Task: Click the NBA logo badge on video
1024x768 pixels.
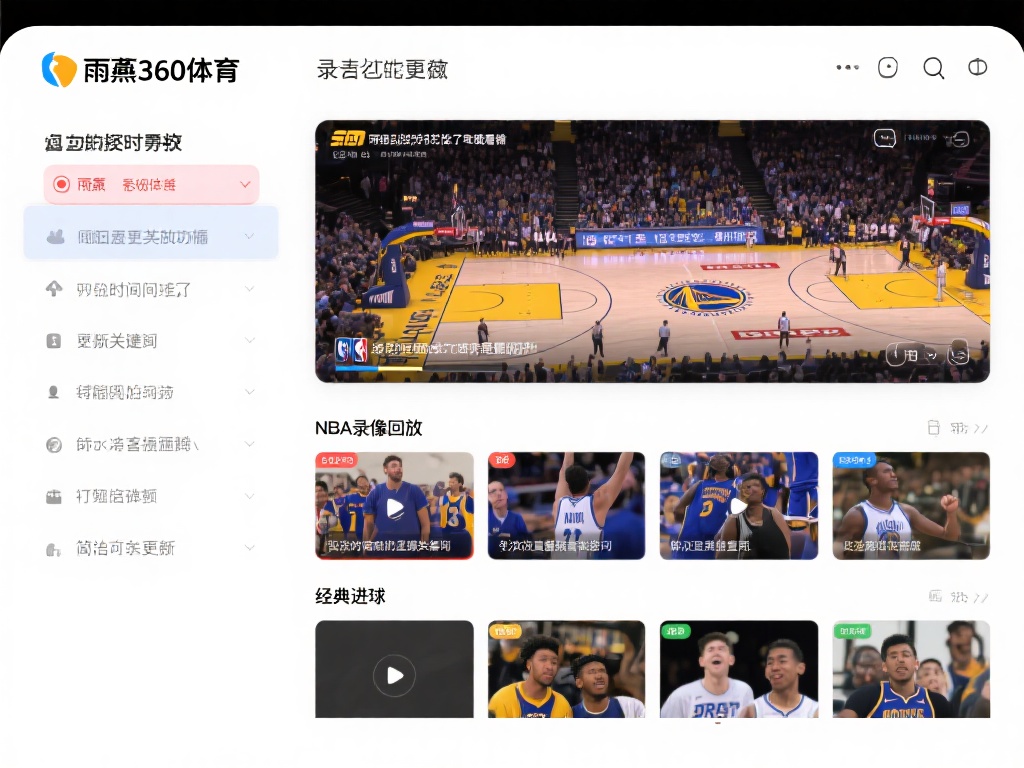Action: click(x=351, y=349)
